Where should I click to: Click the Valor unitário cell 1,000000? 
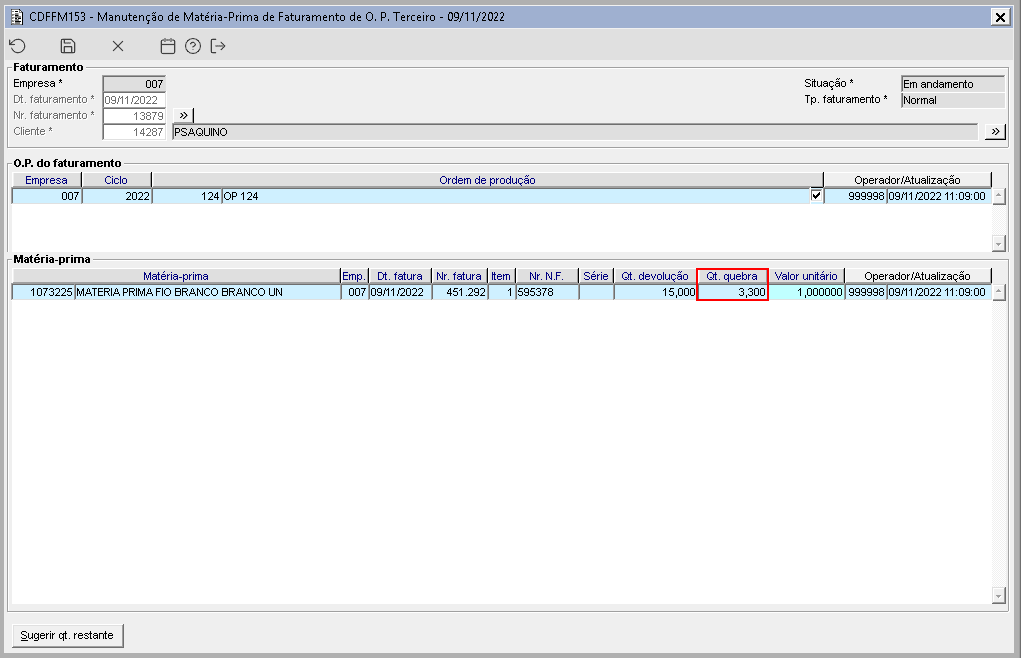click(807, 292)
